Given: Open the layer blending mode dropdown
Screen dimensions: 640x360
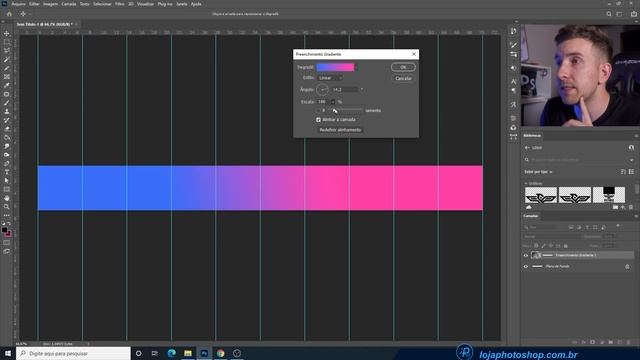Looking at the screenshot, I should 551,236.
